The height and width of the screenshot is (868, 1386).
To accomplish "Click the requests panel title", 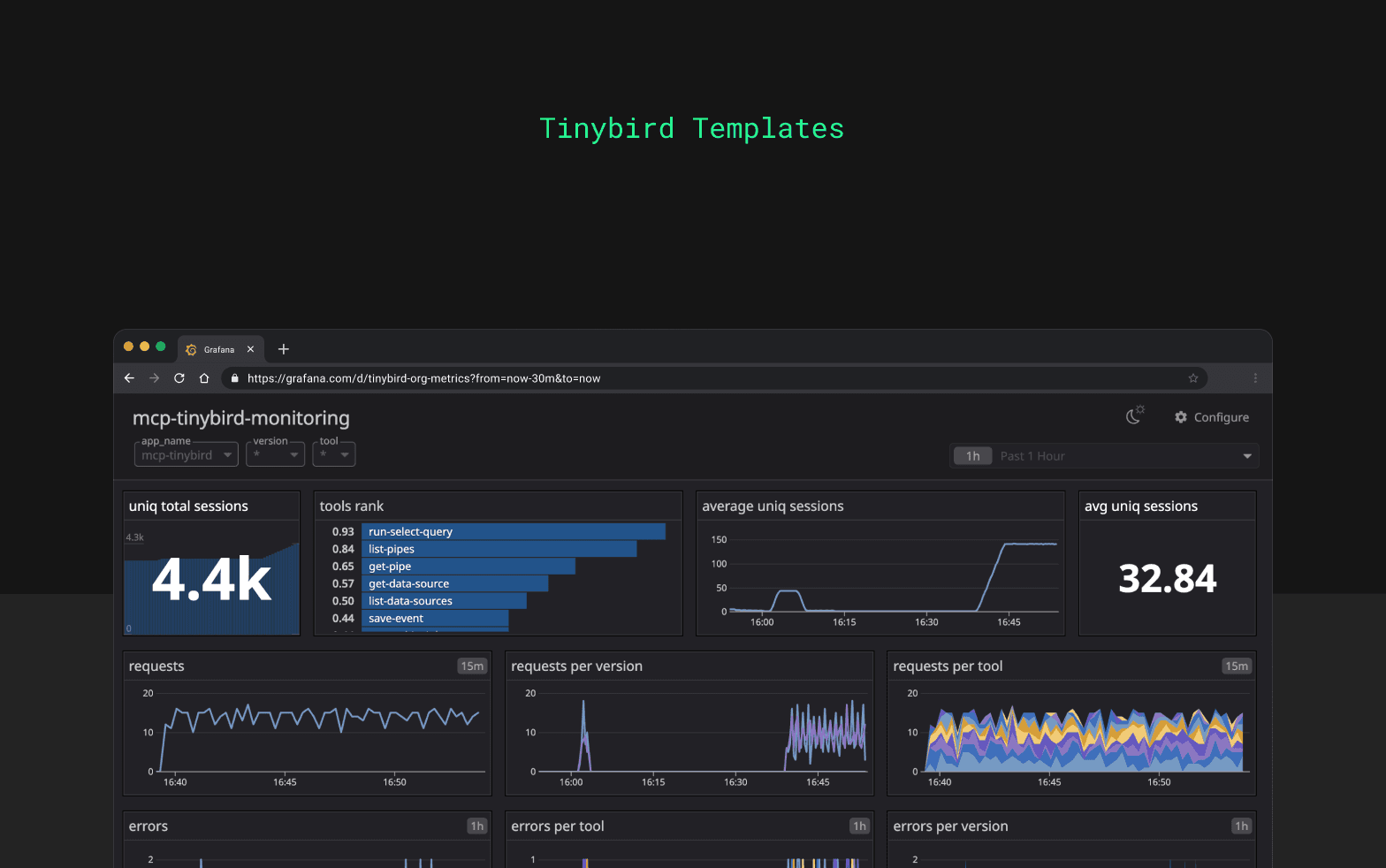I will coord(156,666).
